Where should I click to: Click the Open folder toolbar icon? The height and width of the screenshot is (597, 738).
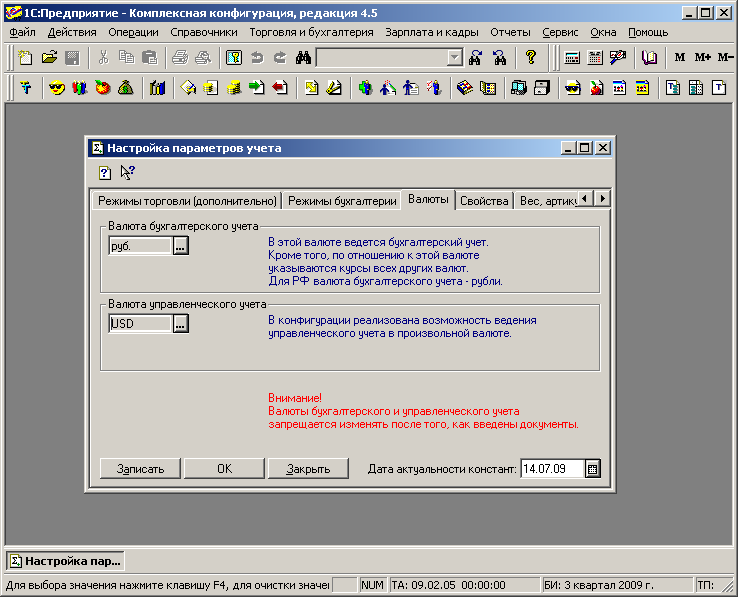49,57
